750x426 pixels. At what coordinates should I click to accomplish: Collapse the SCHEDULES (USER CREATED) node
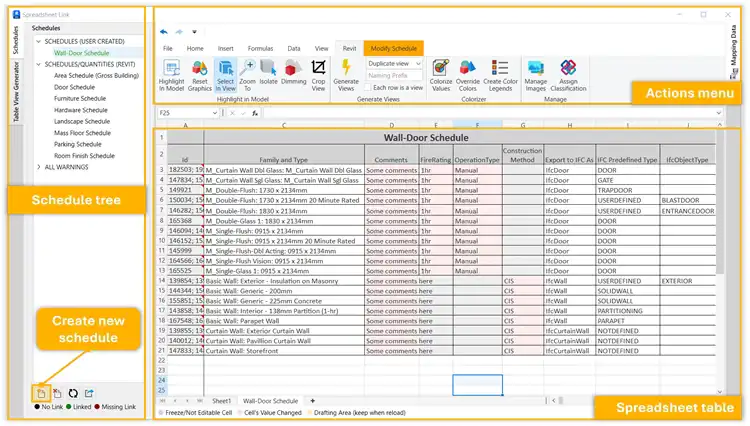pyautogui.click(x=39, y=42)
